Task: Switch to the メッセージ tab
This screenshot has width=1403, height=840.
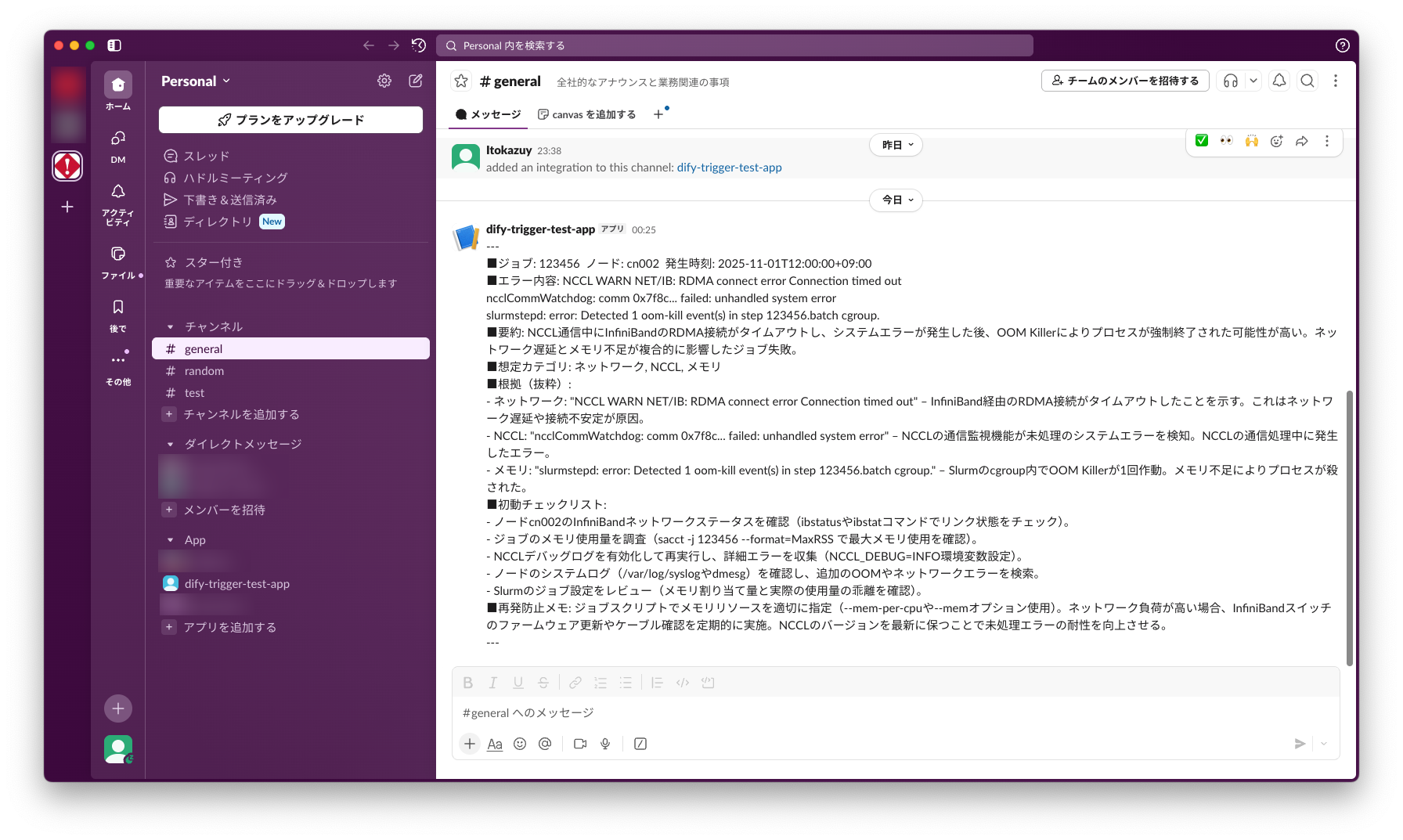Action: click(x=488, y=114)
